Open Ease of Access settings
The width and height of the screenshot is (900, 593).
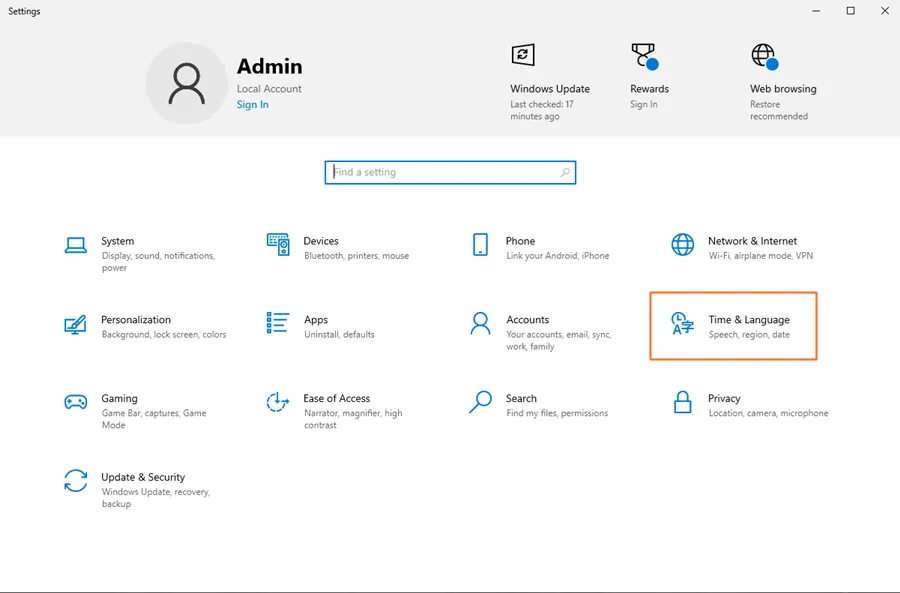337,405
